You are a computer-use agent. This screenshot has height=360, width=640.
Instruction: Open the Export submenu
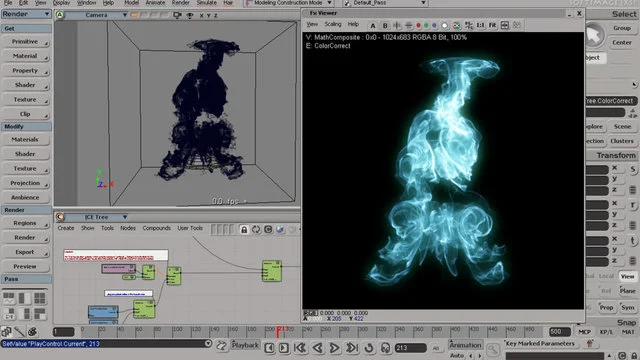pos(26,252)
